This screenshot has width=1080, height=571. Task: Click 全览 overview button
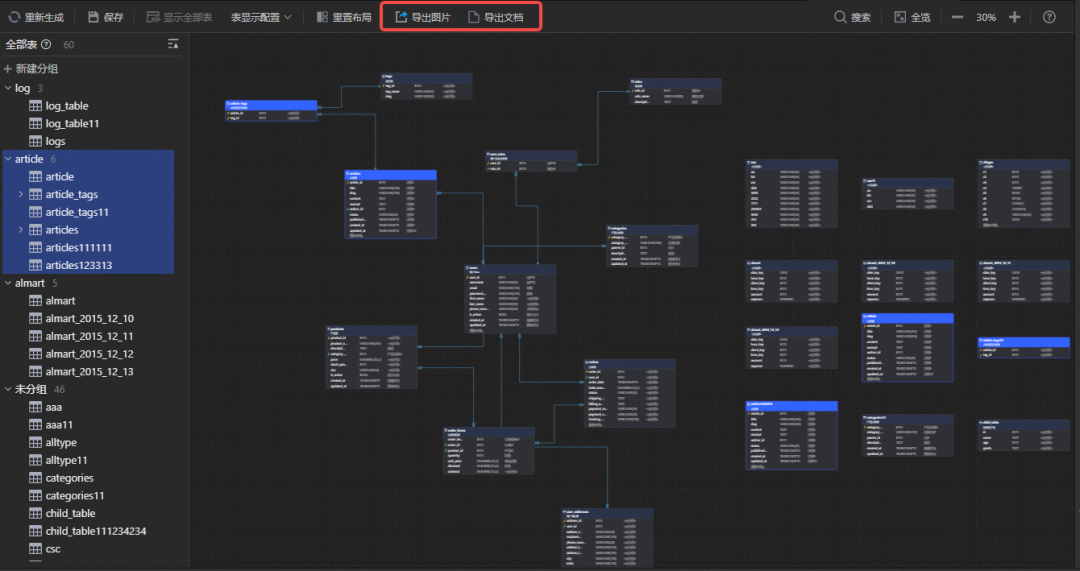point(913,17)
